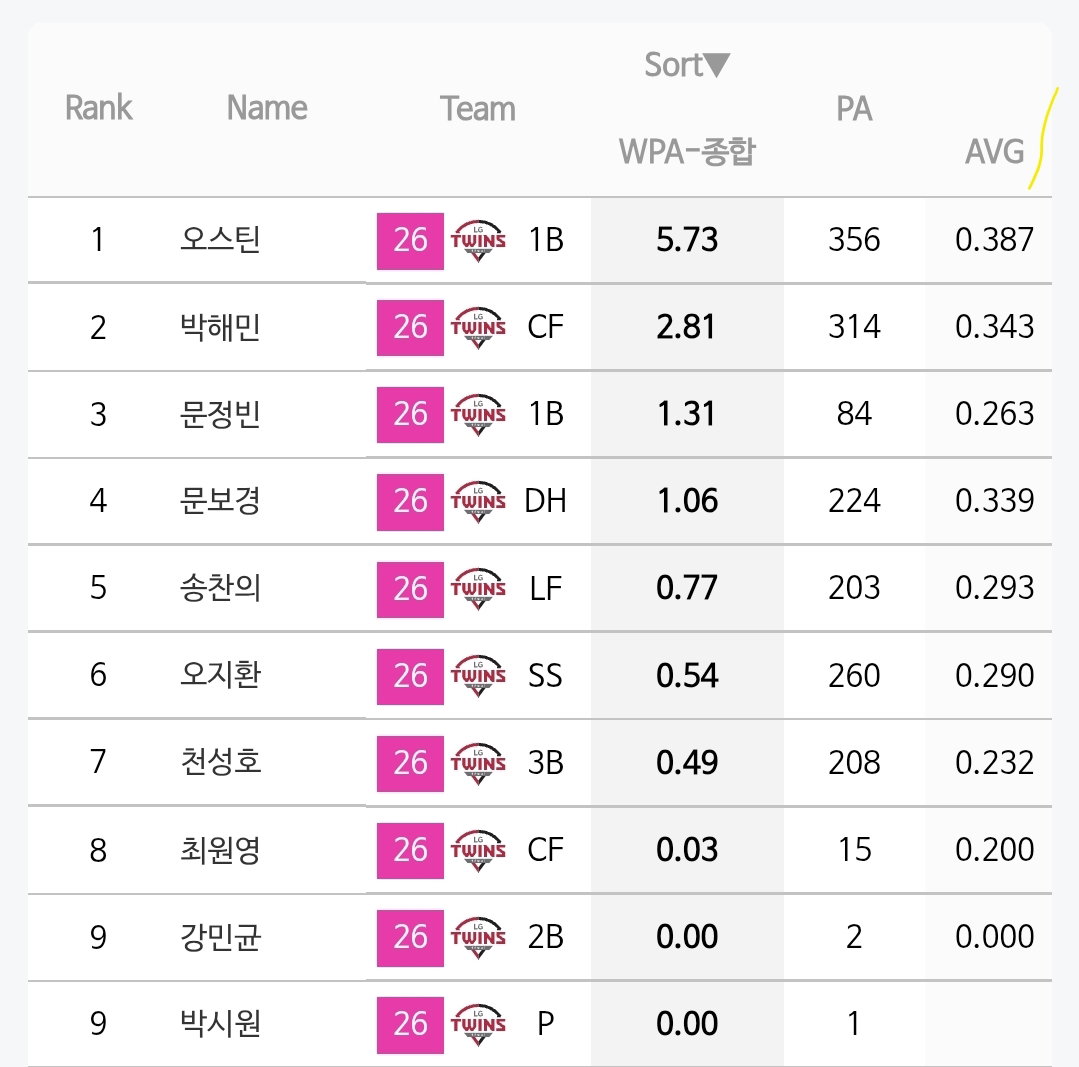
Task: Click the LG Twins logo in 오지환's row
Action: (478, 676)
